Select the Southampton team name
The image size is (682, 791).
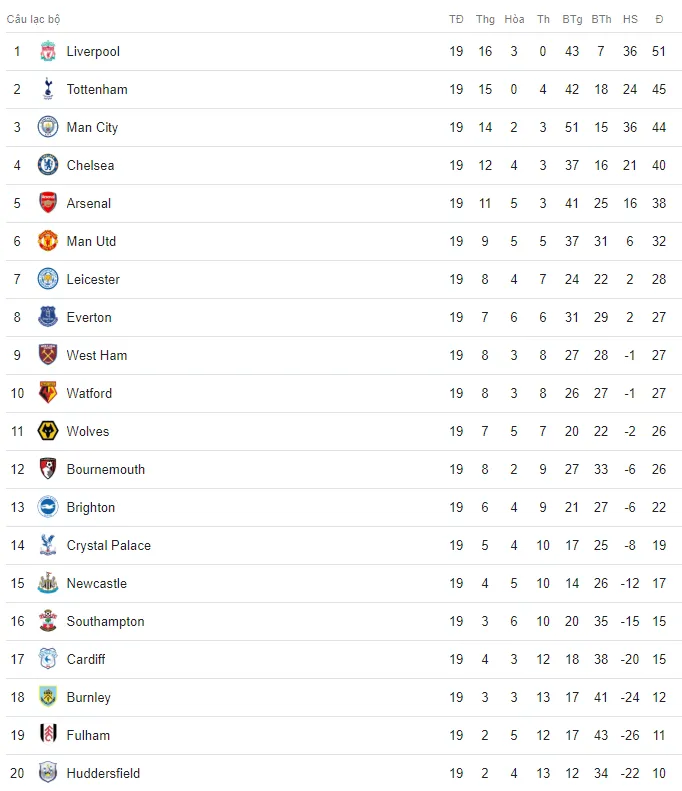click(x=105, y=622)
